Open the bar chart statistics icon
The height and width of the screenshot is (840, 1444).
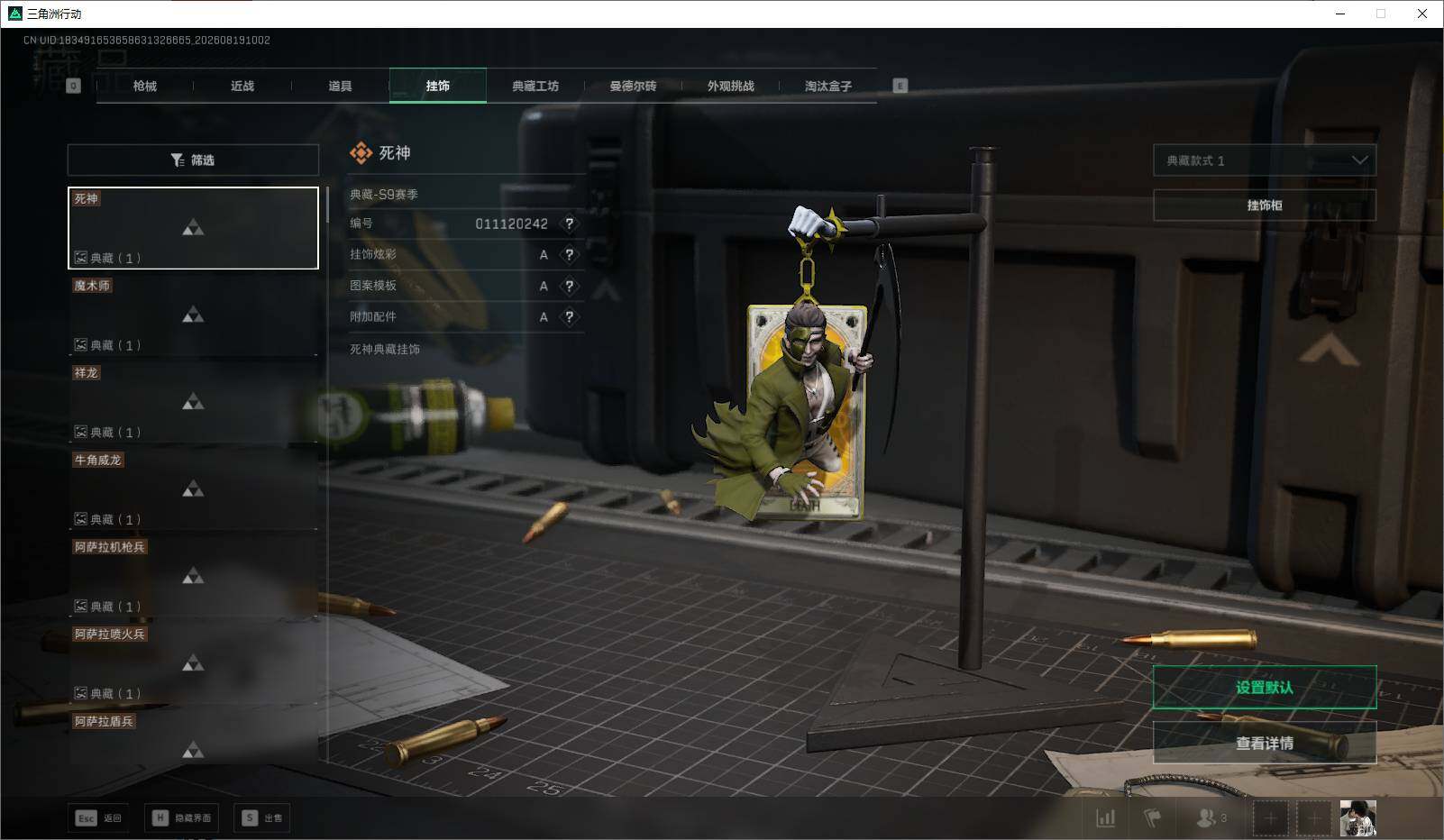[x=1105, y=818]
